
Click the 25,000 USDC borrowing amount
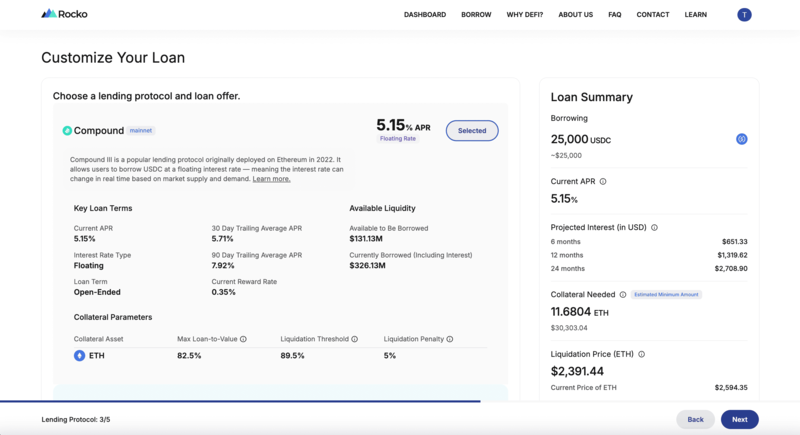pos(581,139)
